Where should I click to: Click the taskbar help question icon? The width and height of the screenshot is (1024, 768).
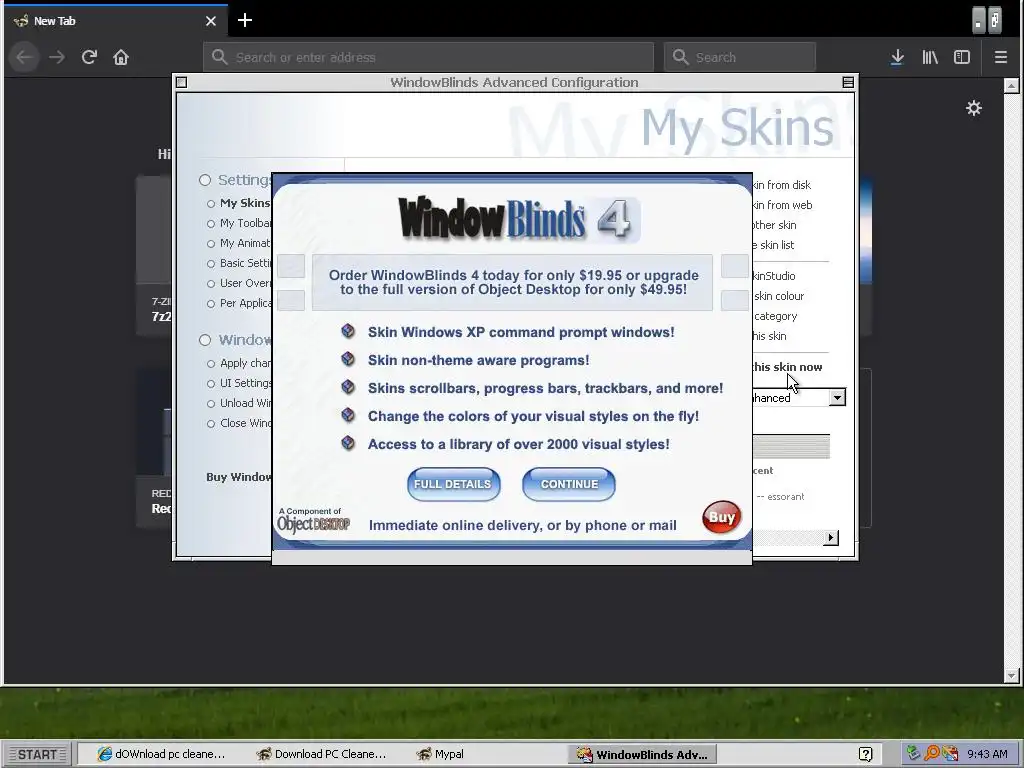(866, 754)
